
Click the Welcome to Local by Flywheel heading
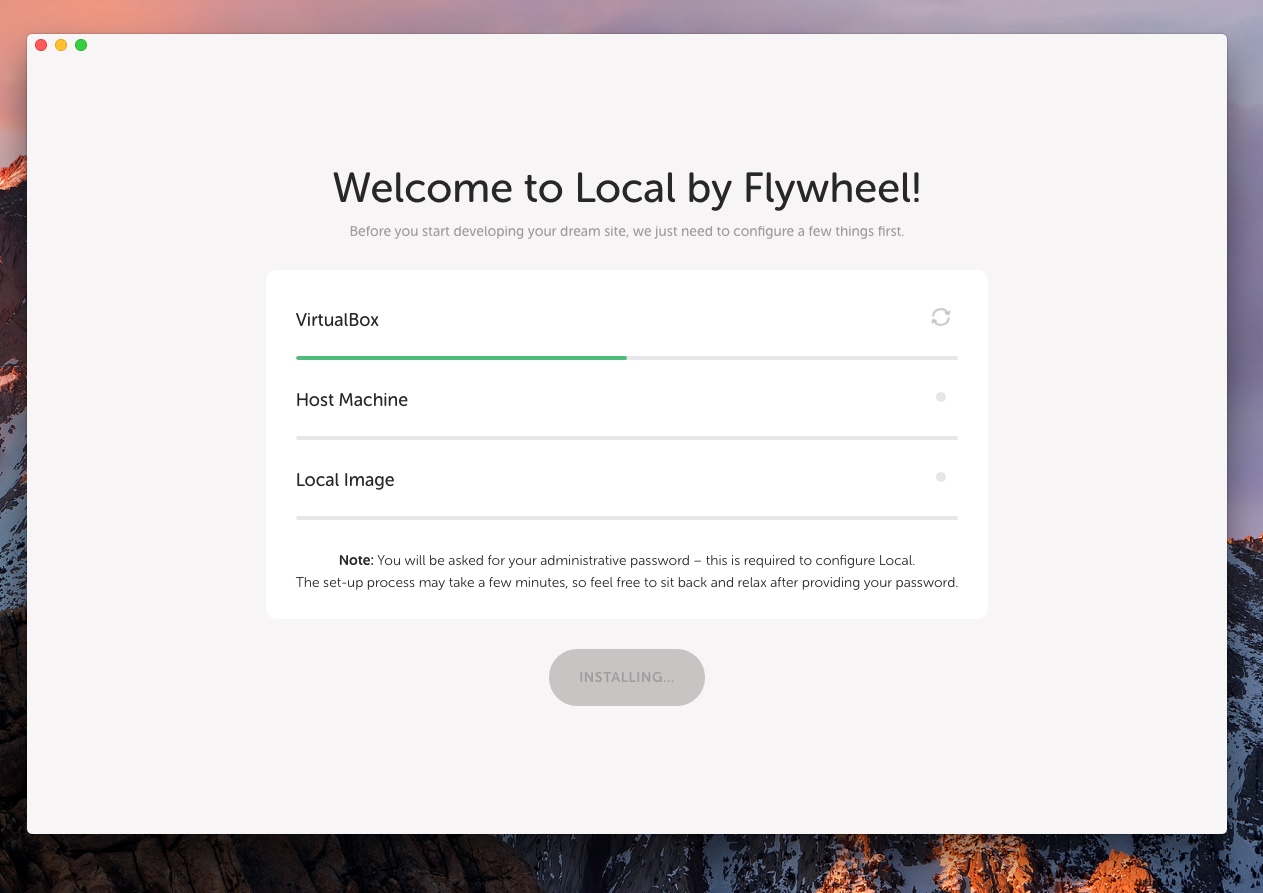627,188
